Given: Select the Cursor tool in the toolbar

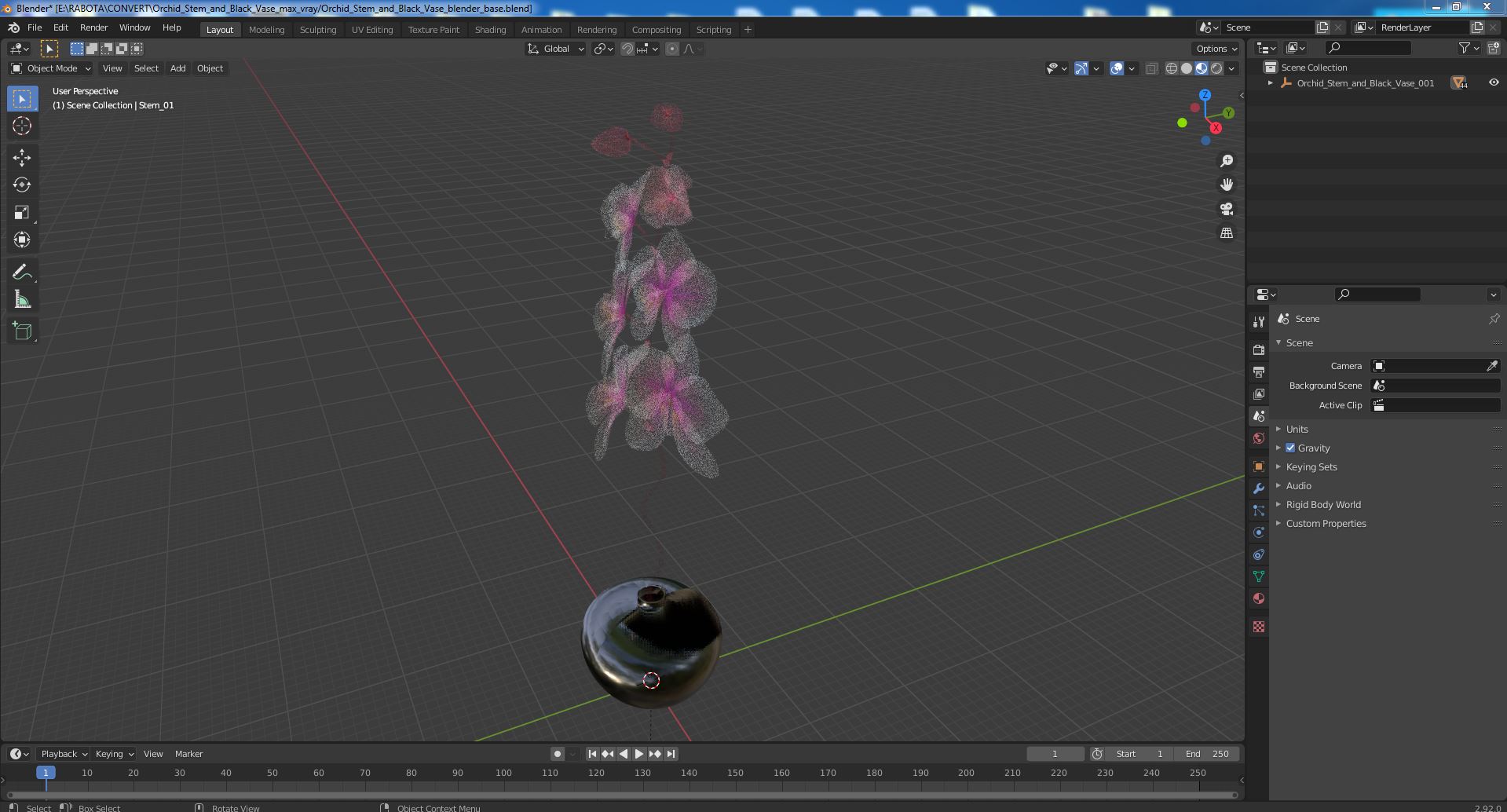Looking at the screenshot, I should pos(22,126).
